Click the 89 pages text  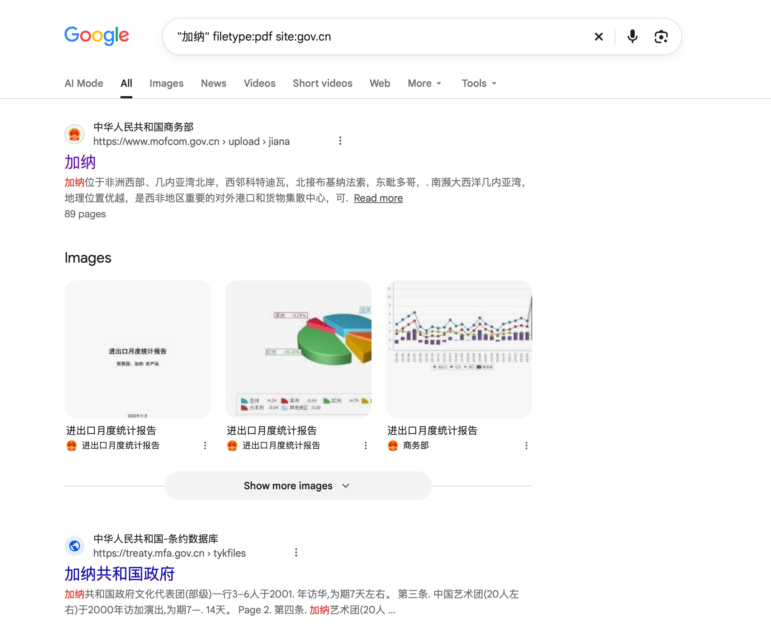tap(85, 214)
